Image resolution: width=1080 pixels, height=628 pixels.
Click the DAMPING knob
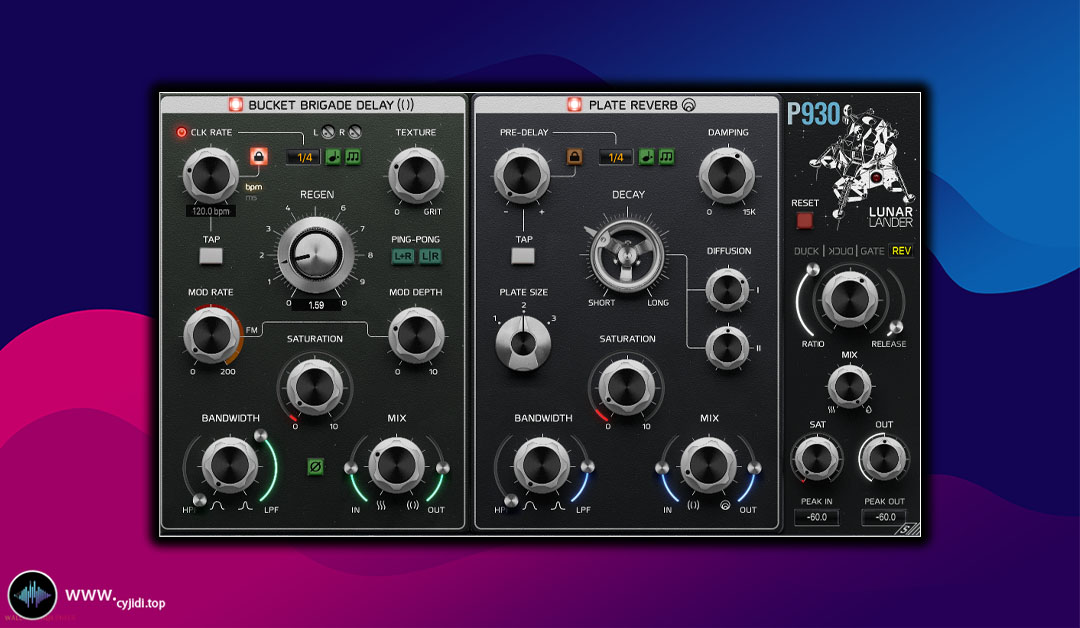(x=727, y=176)
